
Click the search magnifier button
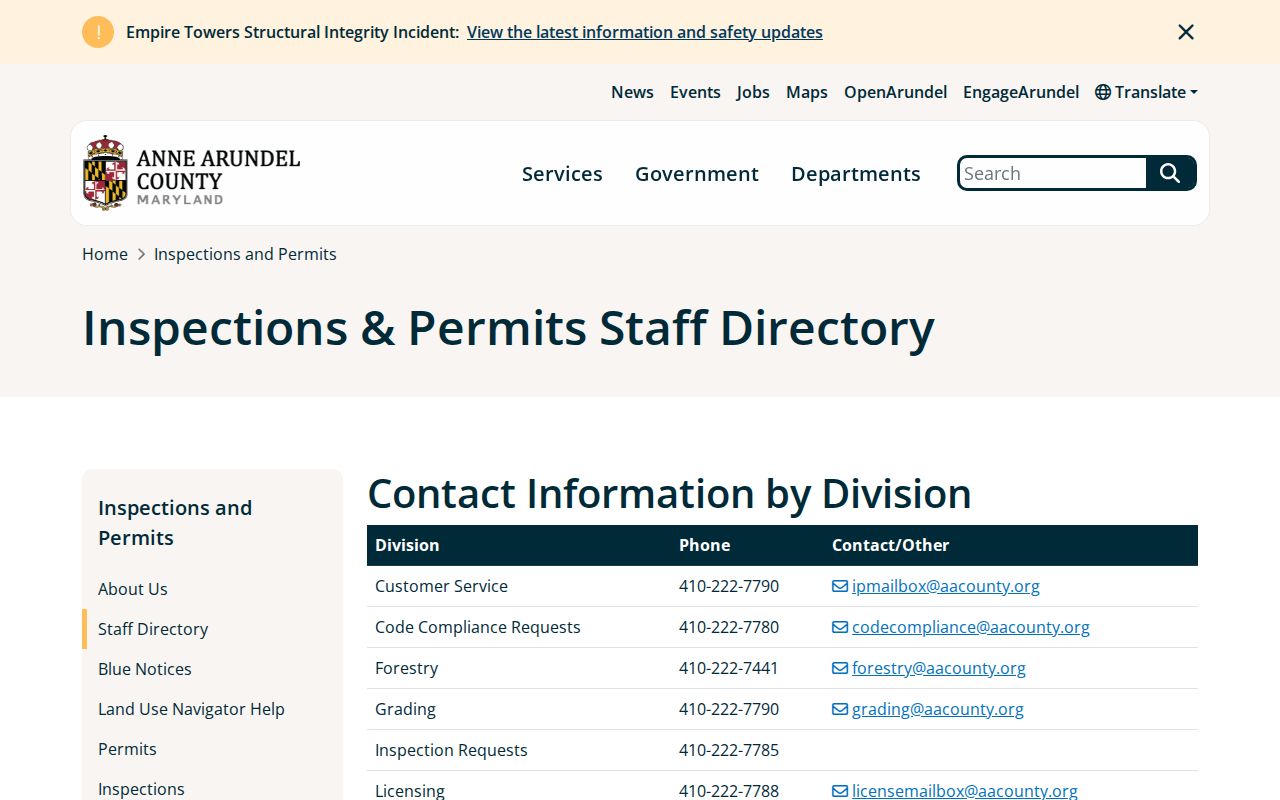click(1171, 173)
